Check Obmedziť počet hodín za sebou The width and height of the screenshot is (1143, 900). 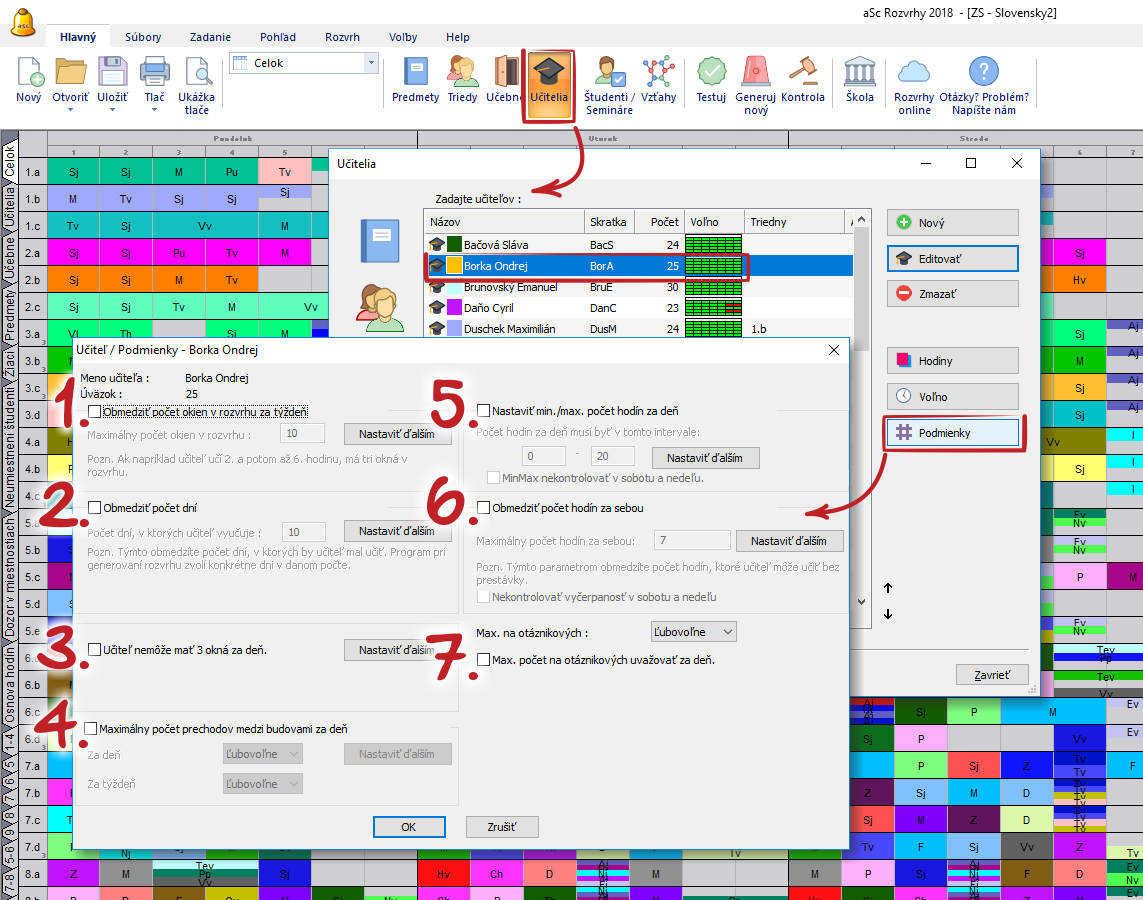485,508
